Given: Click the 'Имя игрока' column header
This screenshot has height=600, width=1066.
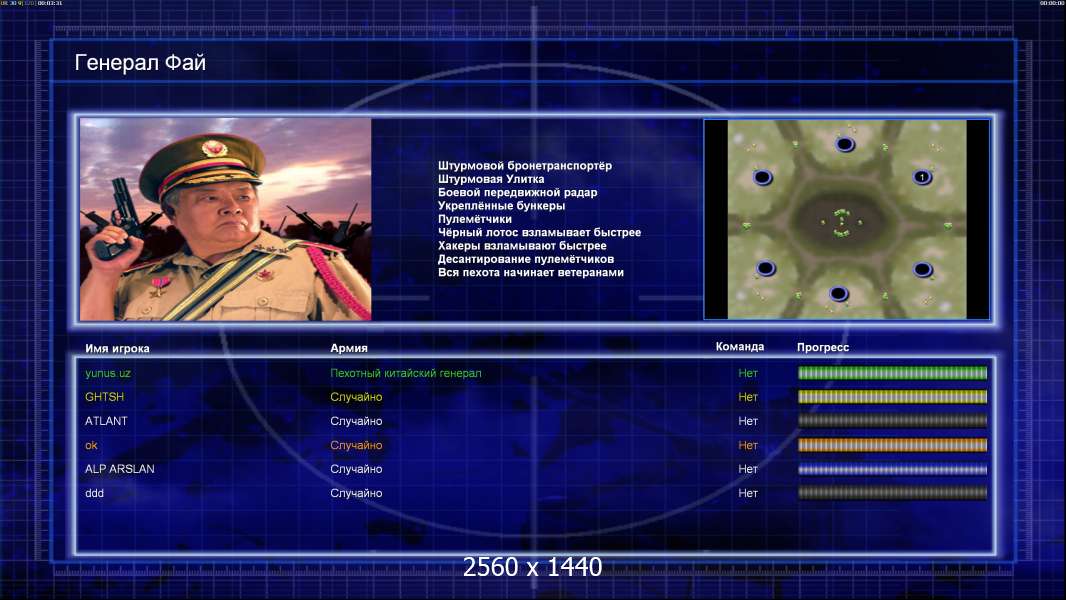Looking at the screenshot, I should click(x=117, y=348).
